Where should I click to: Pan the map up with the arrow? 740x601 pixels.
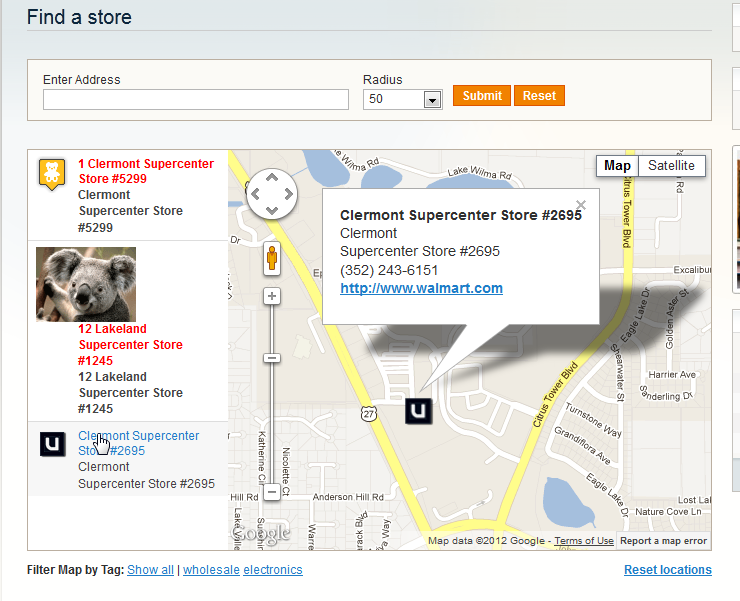tap(272, 178)
